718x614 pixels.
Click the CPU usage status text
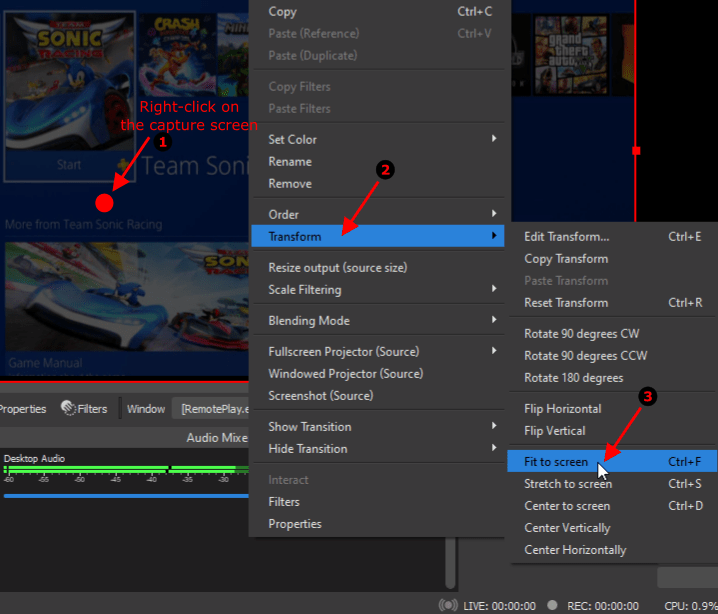pyautogui.click(x=691, y=606)
